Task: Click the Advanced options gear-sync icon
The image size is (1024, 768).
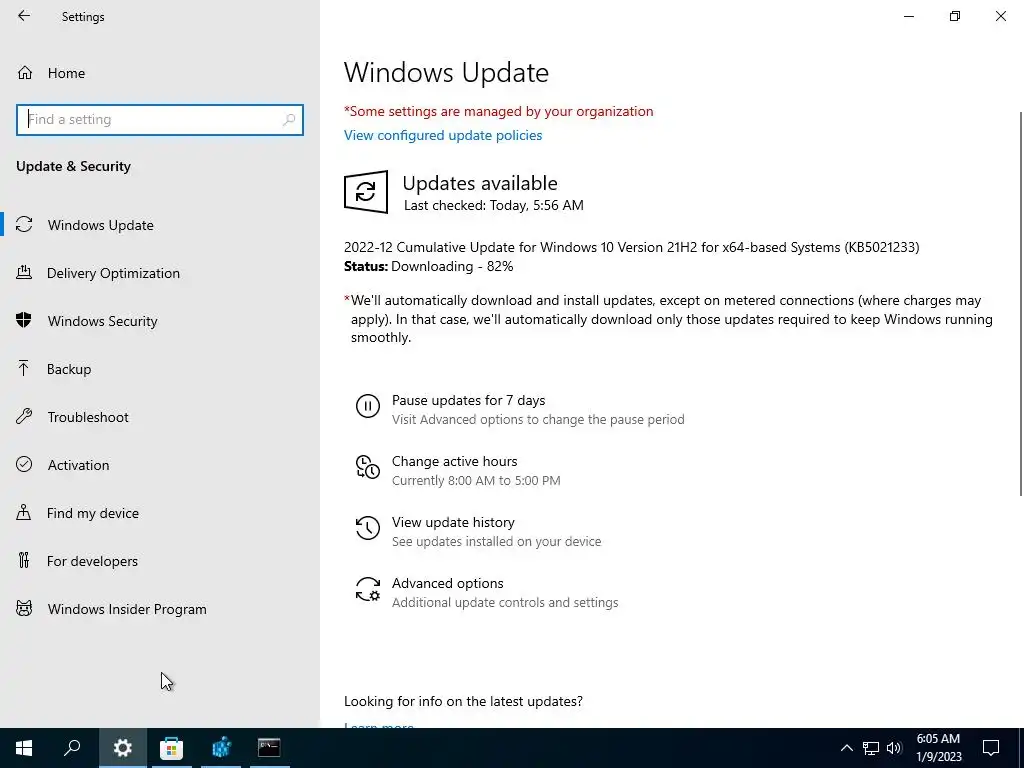Action: click(x=368, y=589)
